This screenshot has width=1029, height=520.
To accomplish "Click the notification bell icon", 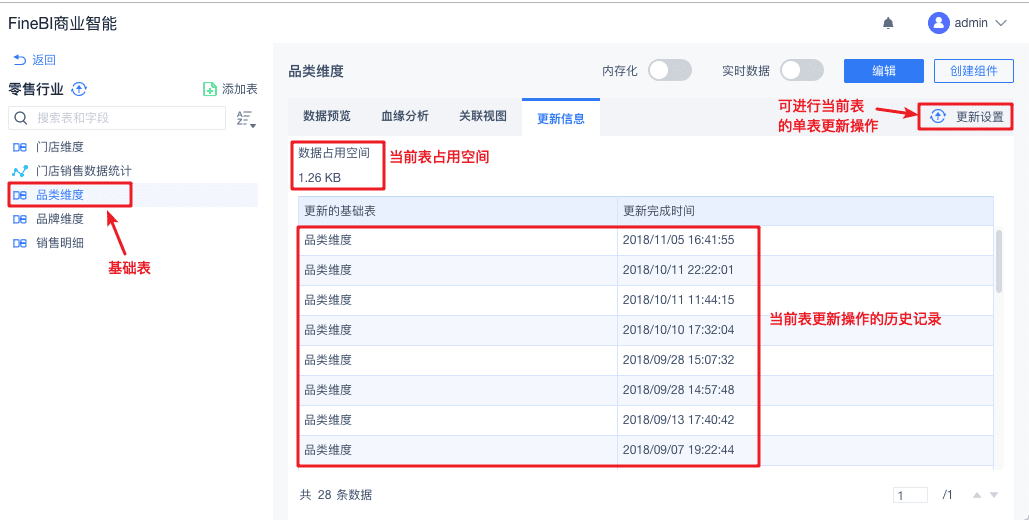I will 888,23.
